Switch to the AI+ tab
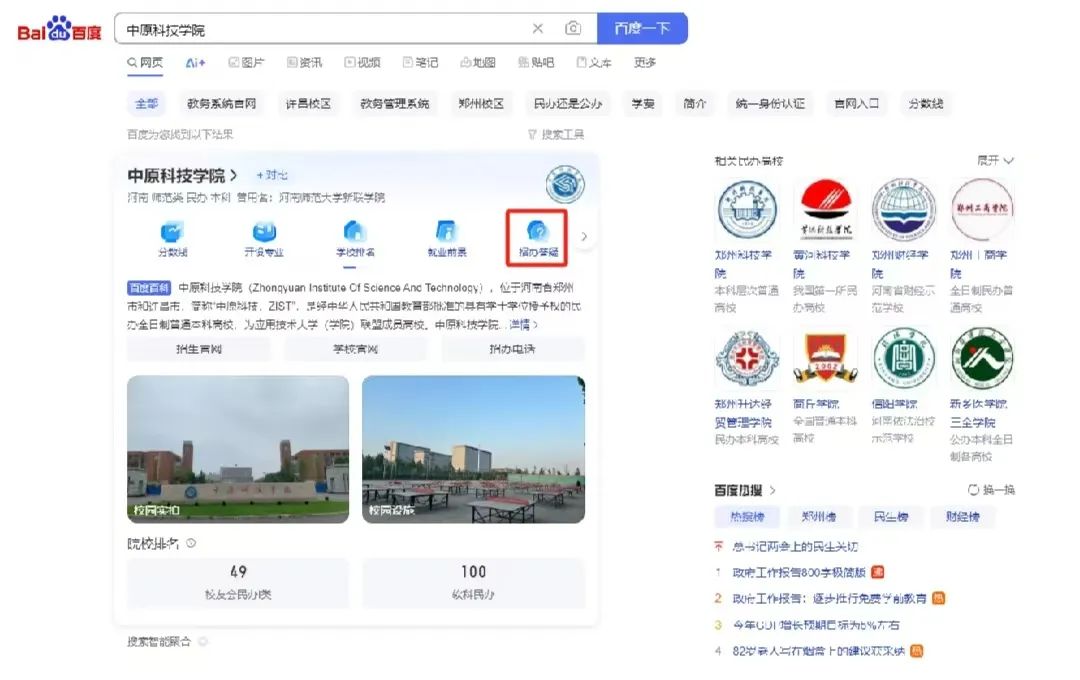Screen dimensions: 1080x680 pos(196,63)
